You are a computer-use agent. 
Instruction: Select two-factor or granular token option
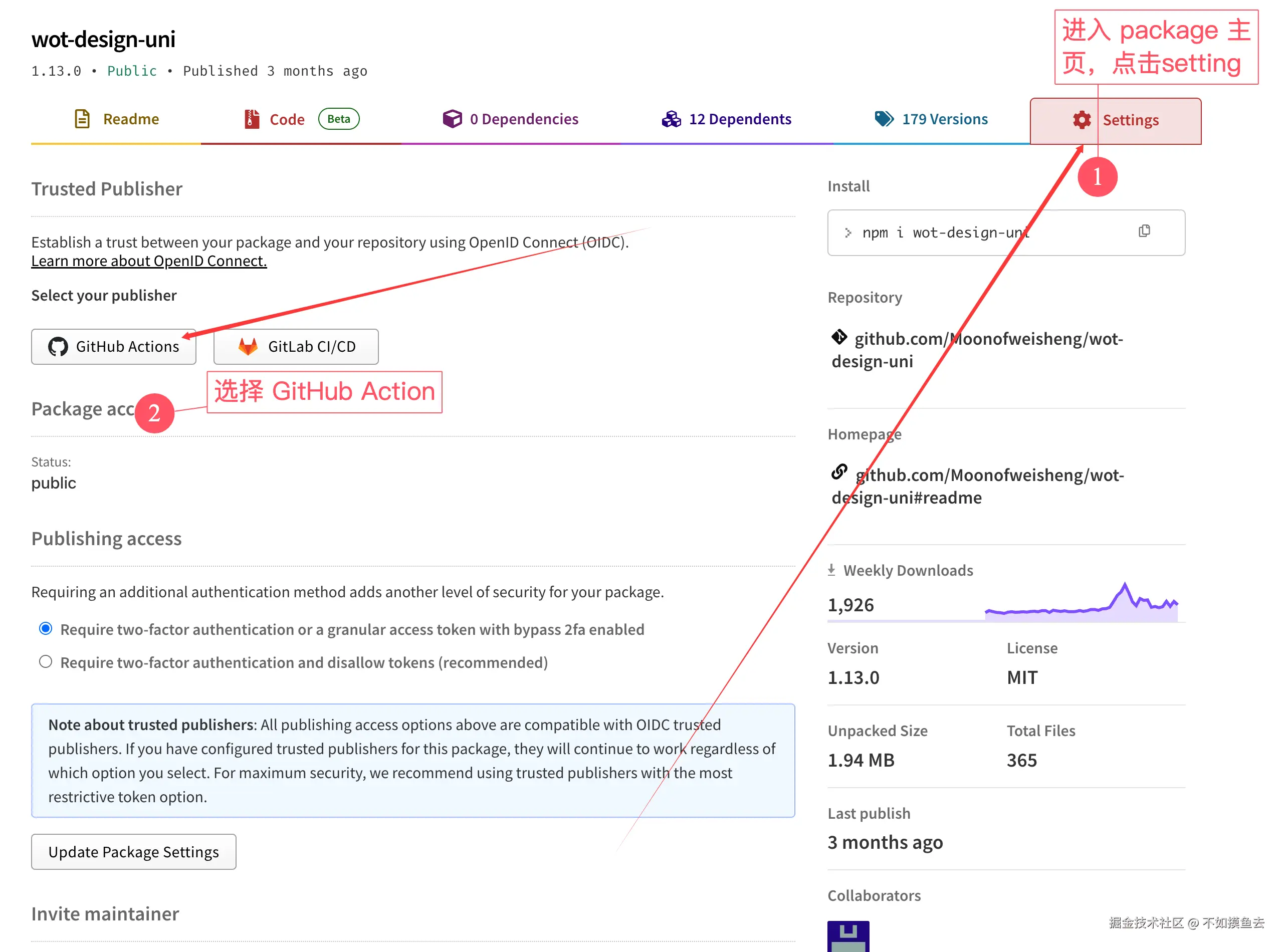(46, 628)
